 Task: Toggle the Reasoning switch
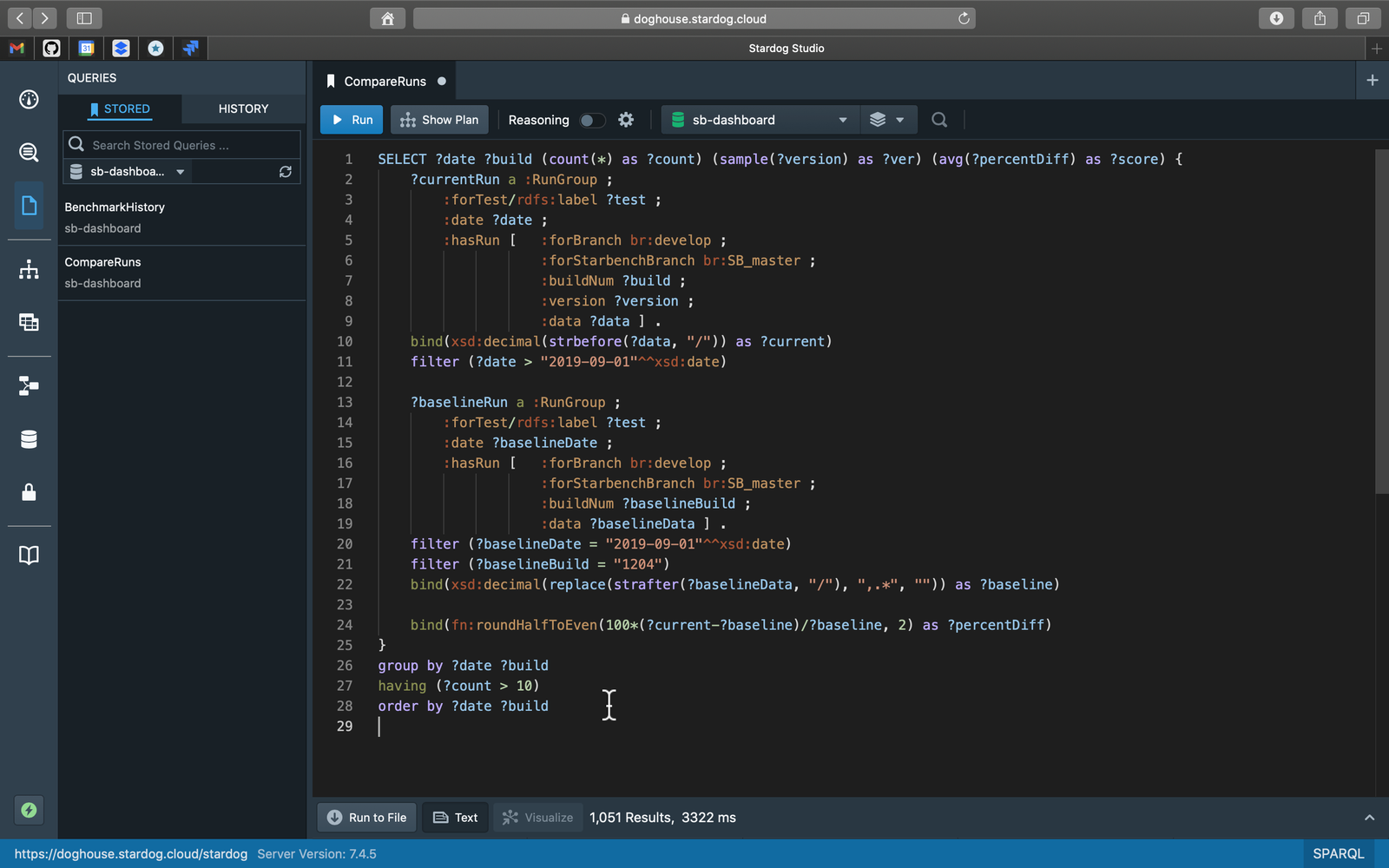click(592, 120)
